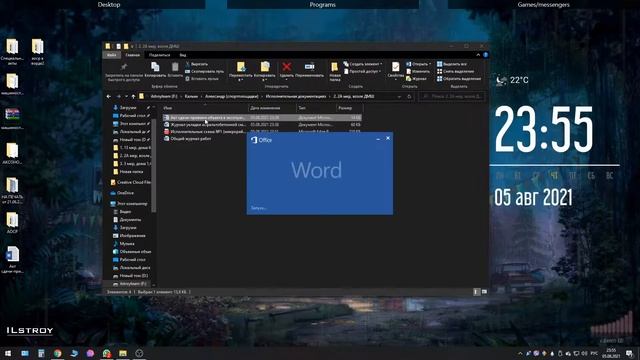The image size is (640, 360).
Task: Click the Explorer search input field
Action: pyautogui.click(x=452, y=97)
